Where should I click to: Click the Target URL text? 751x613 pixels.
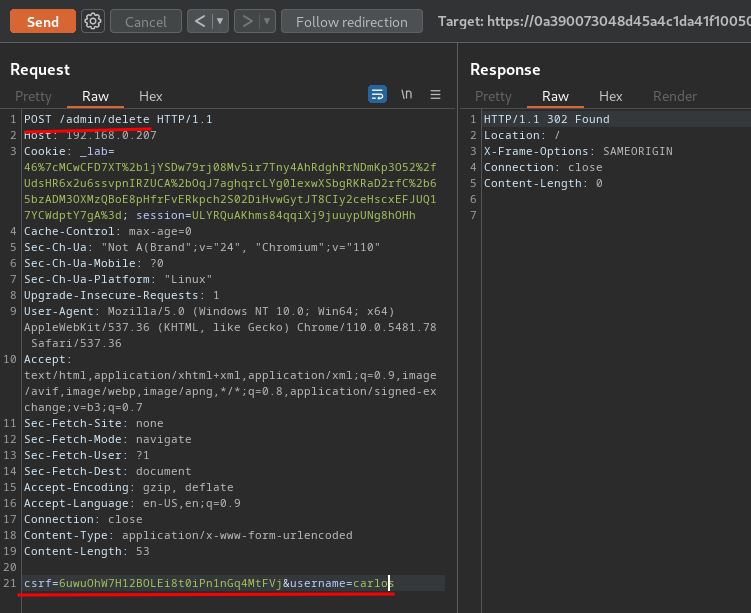coord(594,22)
